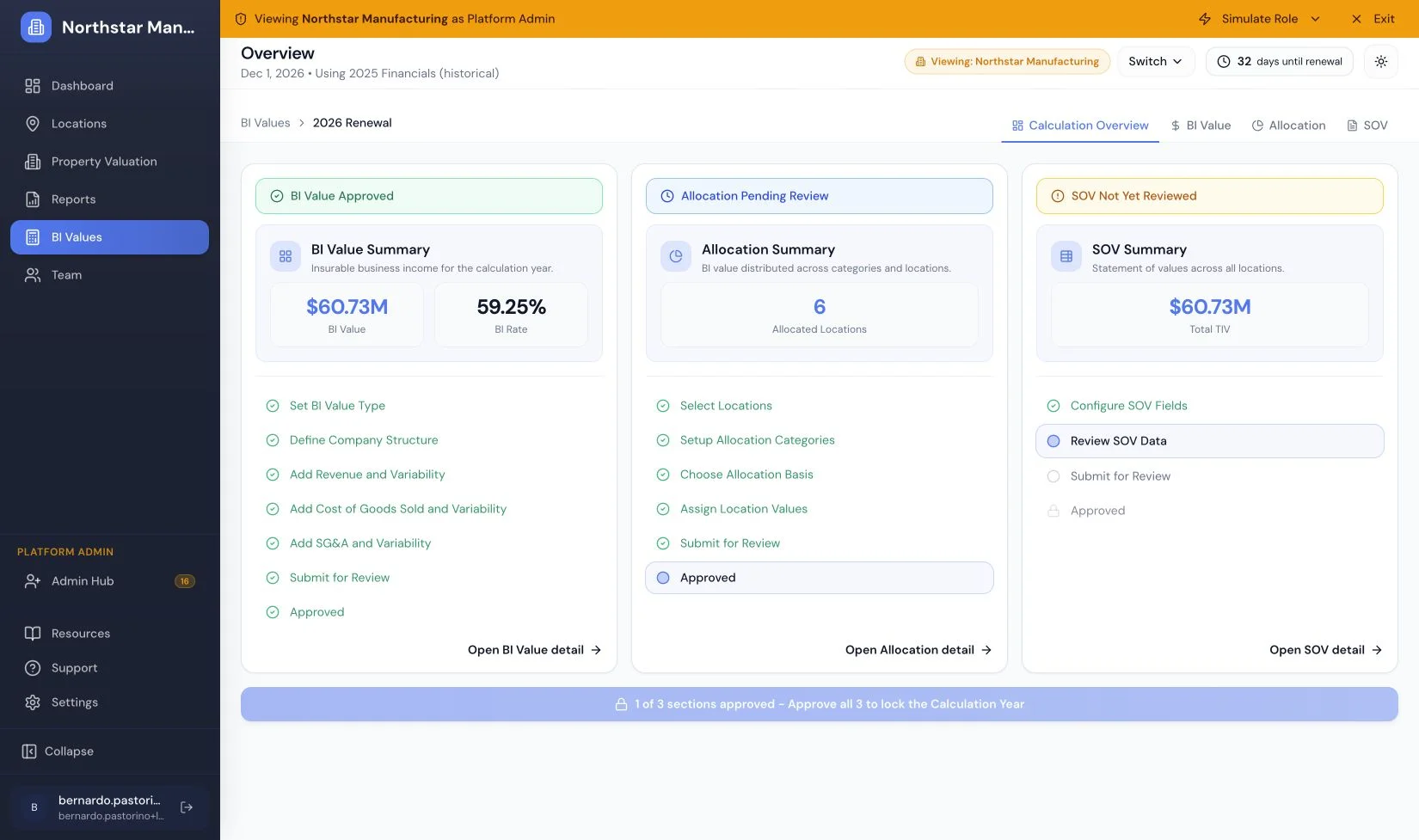Click the Dashboard grid icon in sidebar
The image size is (1419, 840).
(33, 86)
